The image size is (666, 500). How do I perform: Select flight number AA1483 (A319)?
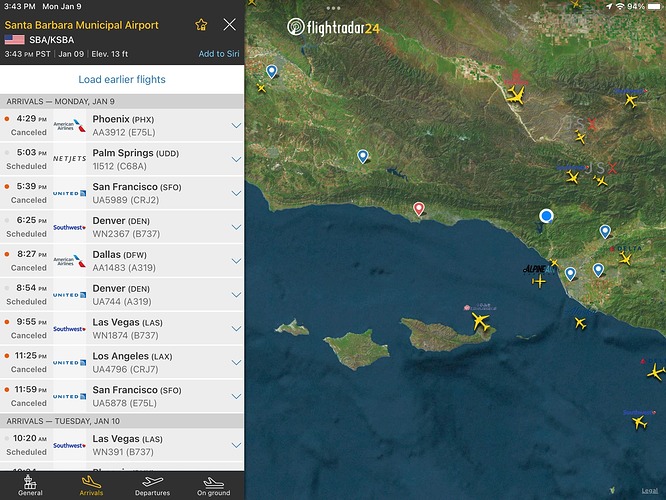(124, 268)
